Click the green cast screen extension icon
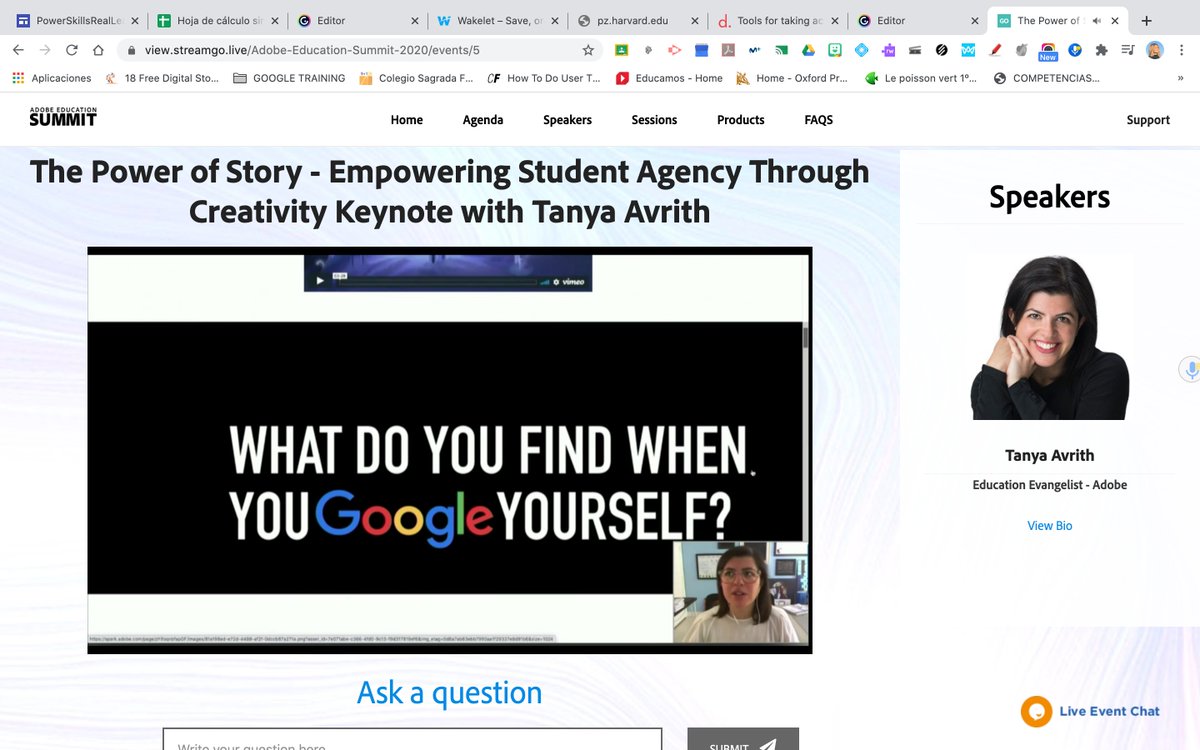The width and height of the screenshot is (1200, 750). tap(781, 50)
